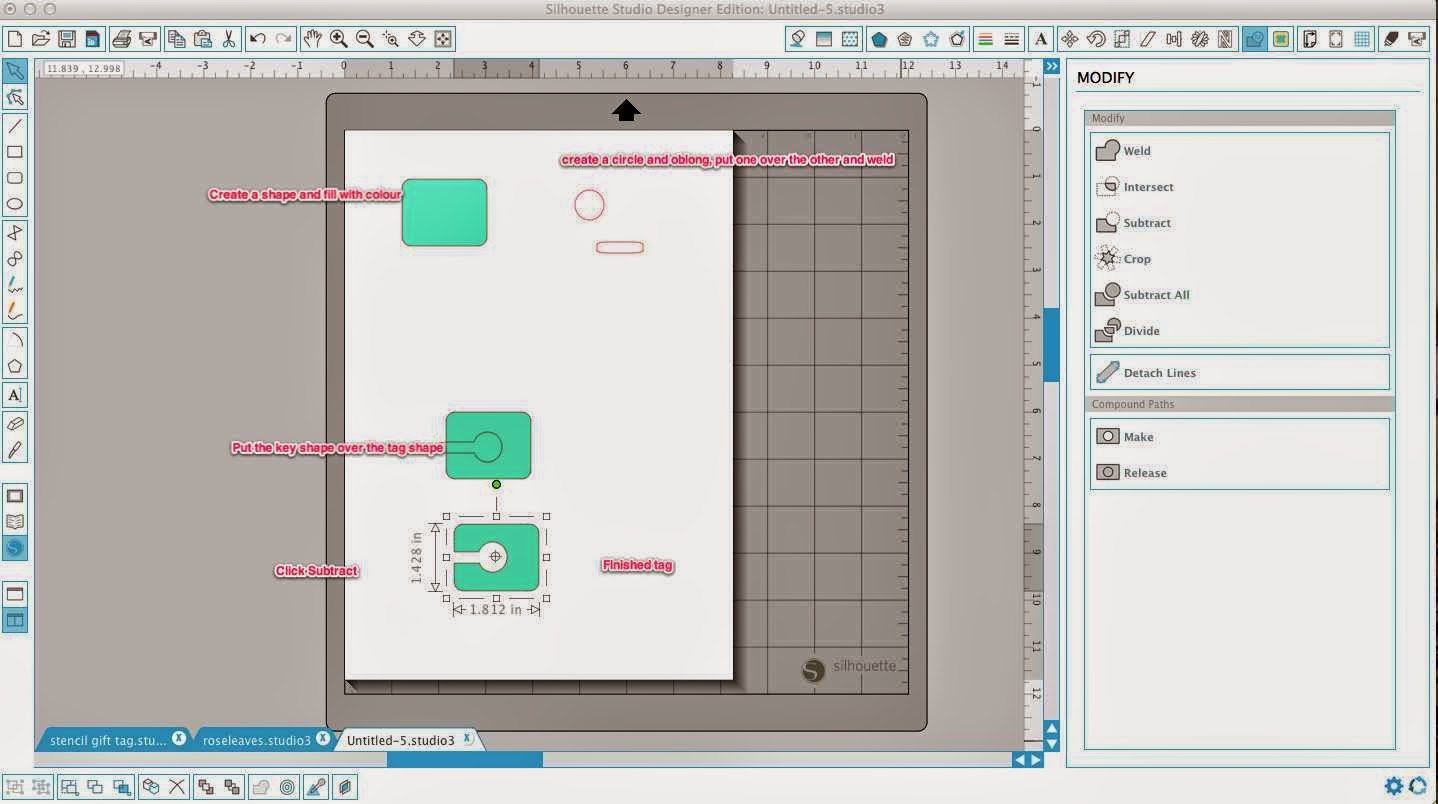Screen dimensions: 1438x804
Task: Select the Eraser tool
Action: (x=15, y=424)
